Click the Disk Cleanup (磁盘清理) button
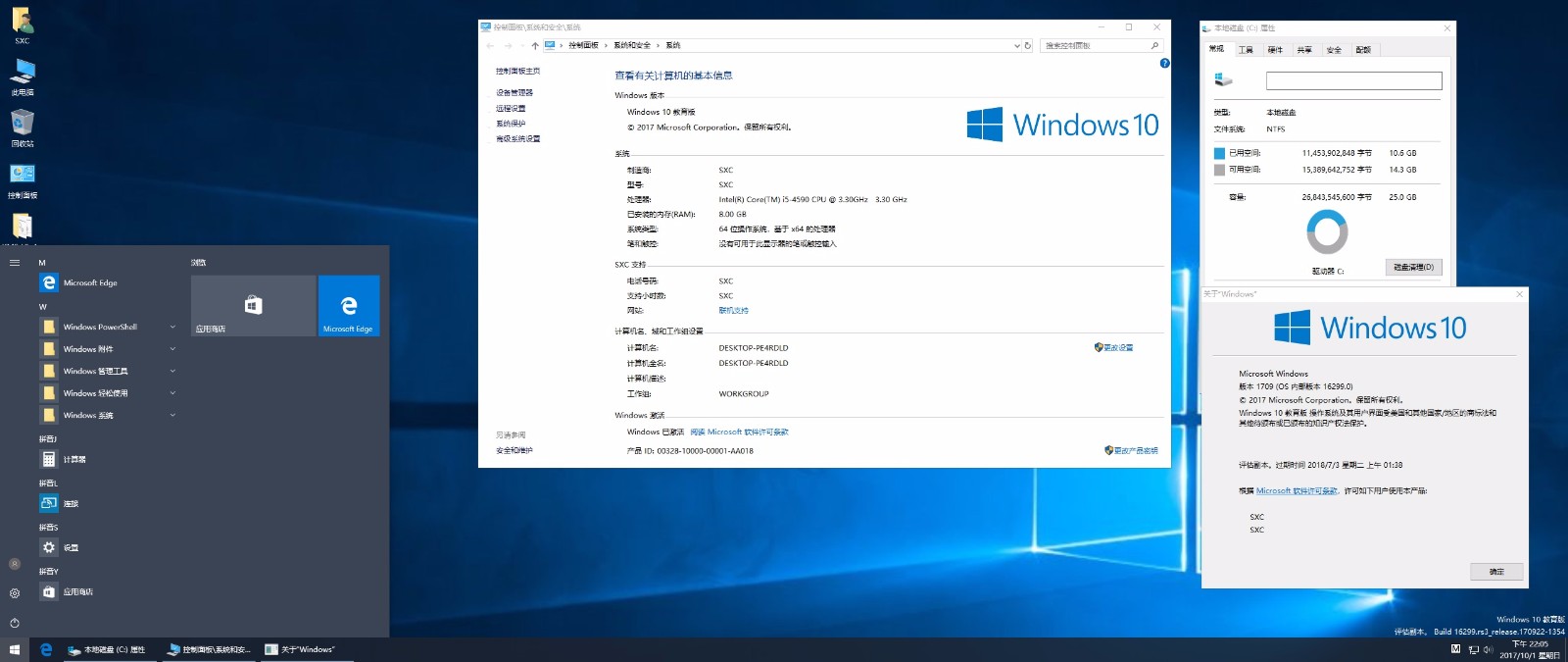Screen dimensions: 1568x662 [x=1413, y=267]
